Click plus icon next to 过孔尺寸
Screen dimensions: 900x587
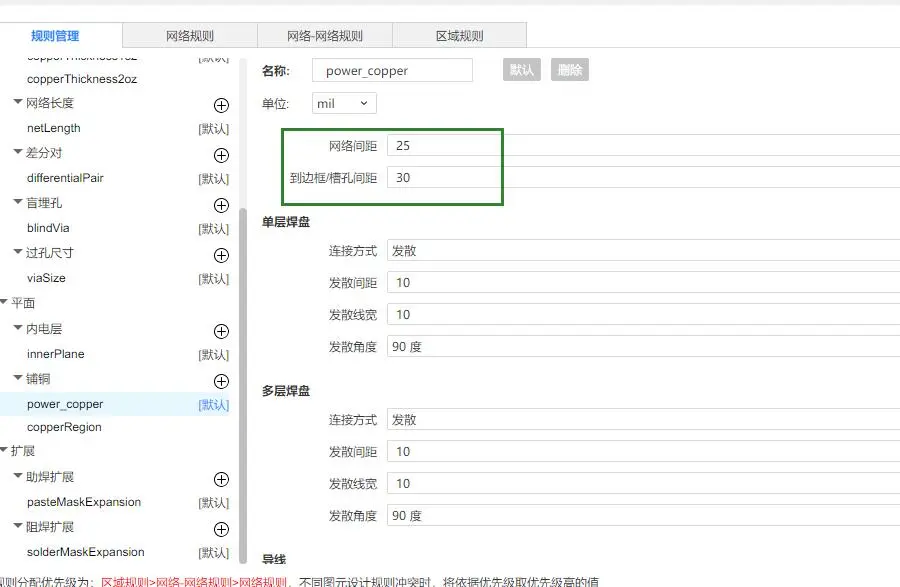tap(221, 255)
